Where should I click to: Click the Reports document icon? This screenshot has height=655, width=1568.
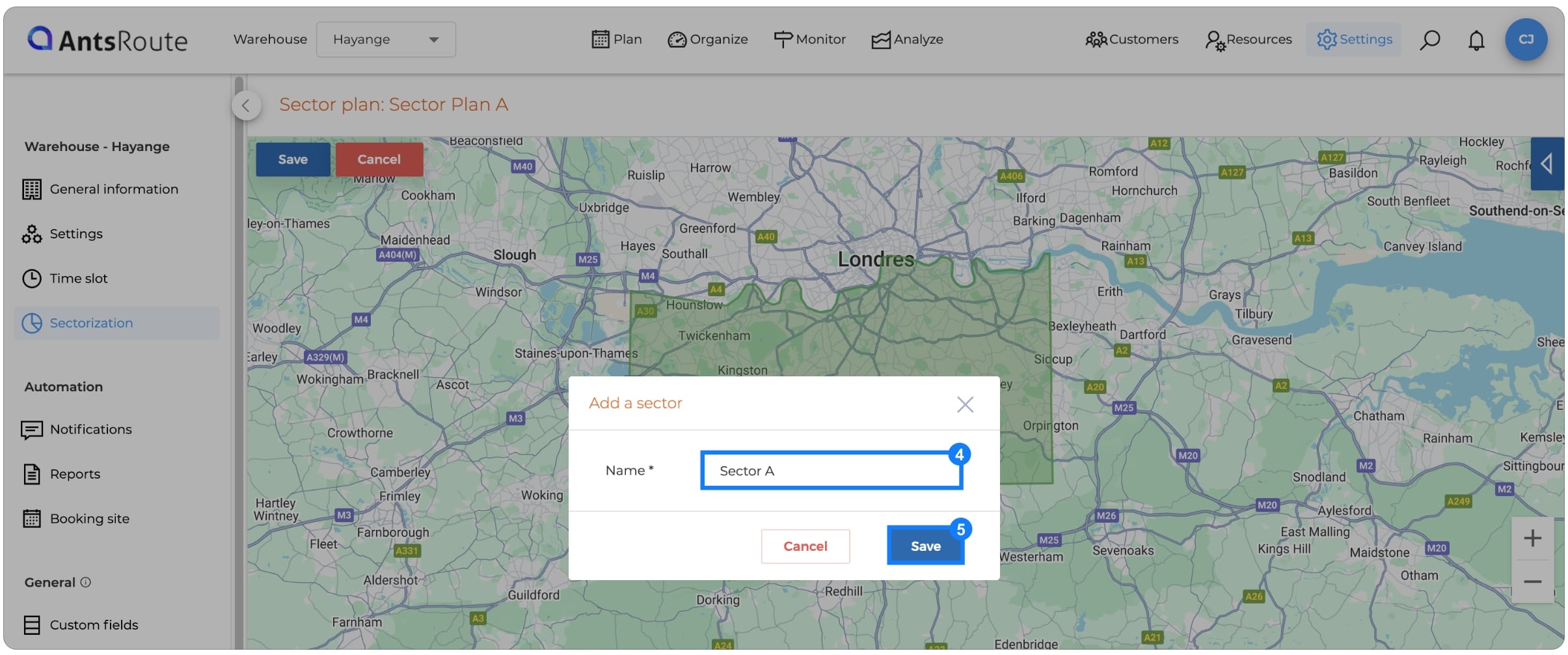pos(32,474)
